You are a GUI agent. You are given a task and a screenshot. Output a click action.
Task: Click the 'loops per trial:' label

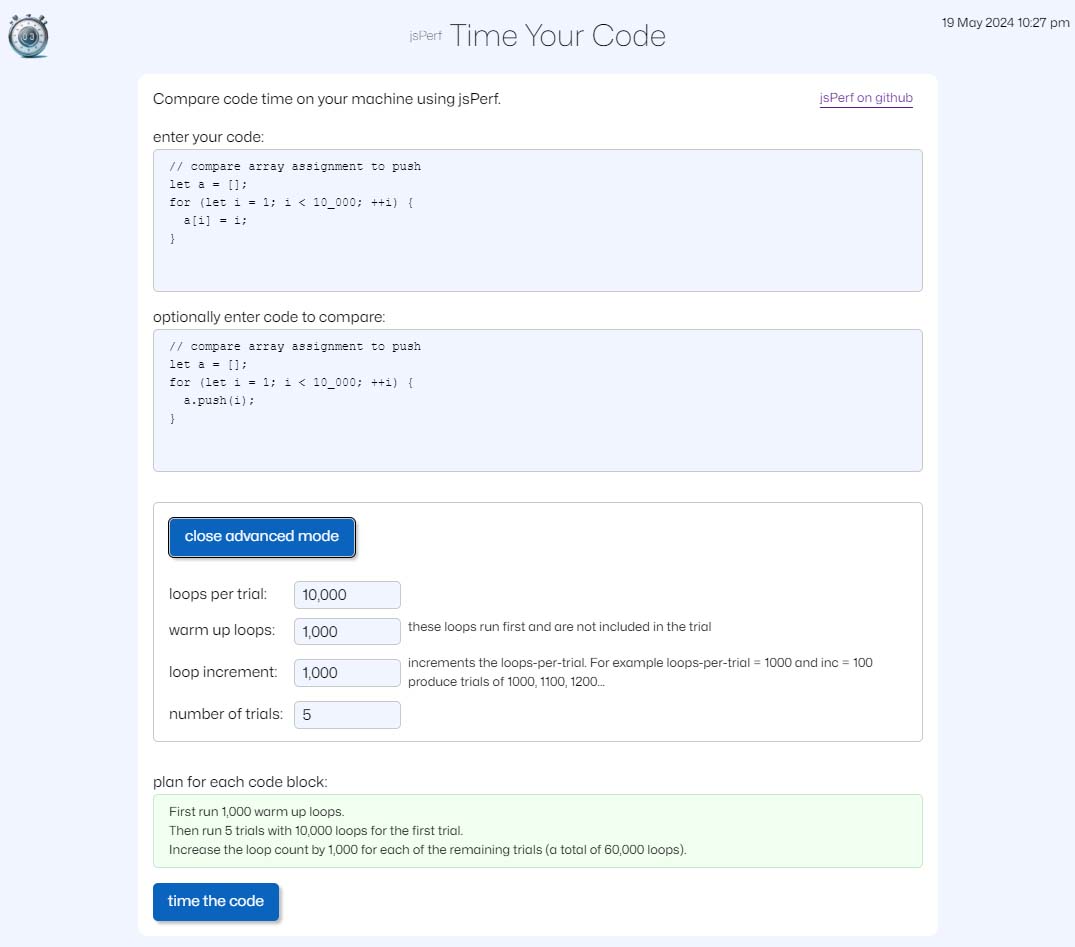(x=218, y=594)
